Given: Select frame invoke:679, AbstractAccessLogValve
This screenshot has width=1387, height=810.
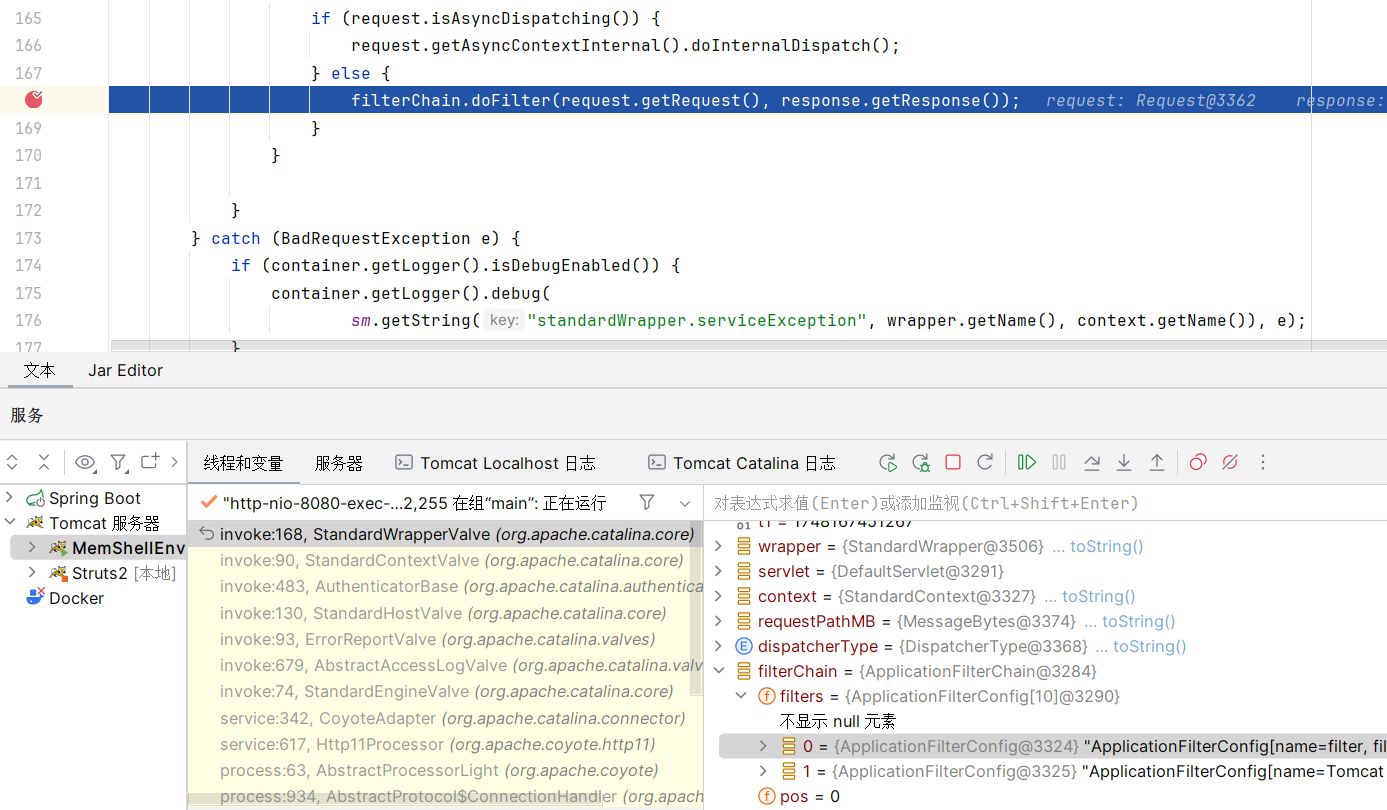Looking at the screenshot, I should click(x=445, y=665).
